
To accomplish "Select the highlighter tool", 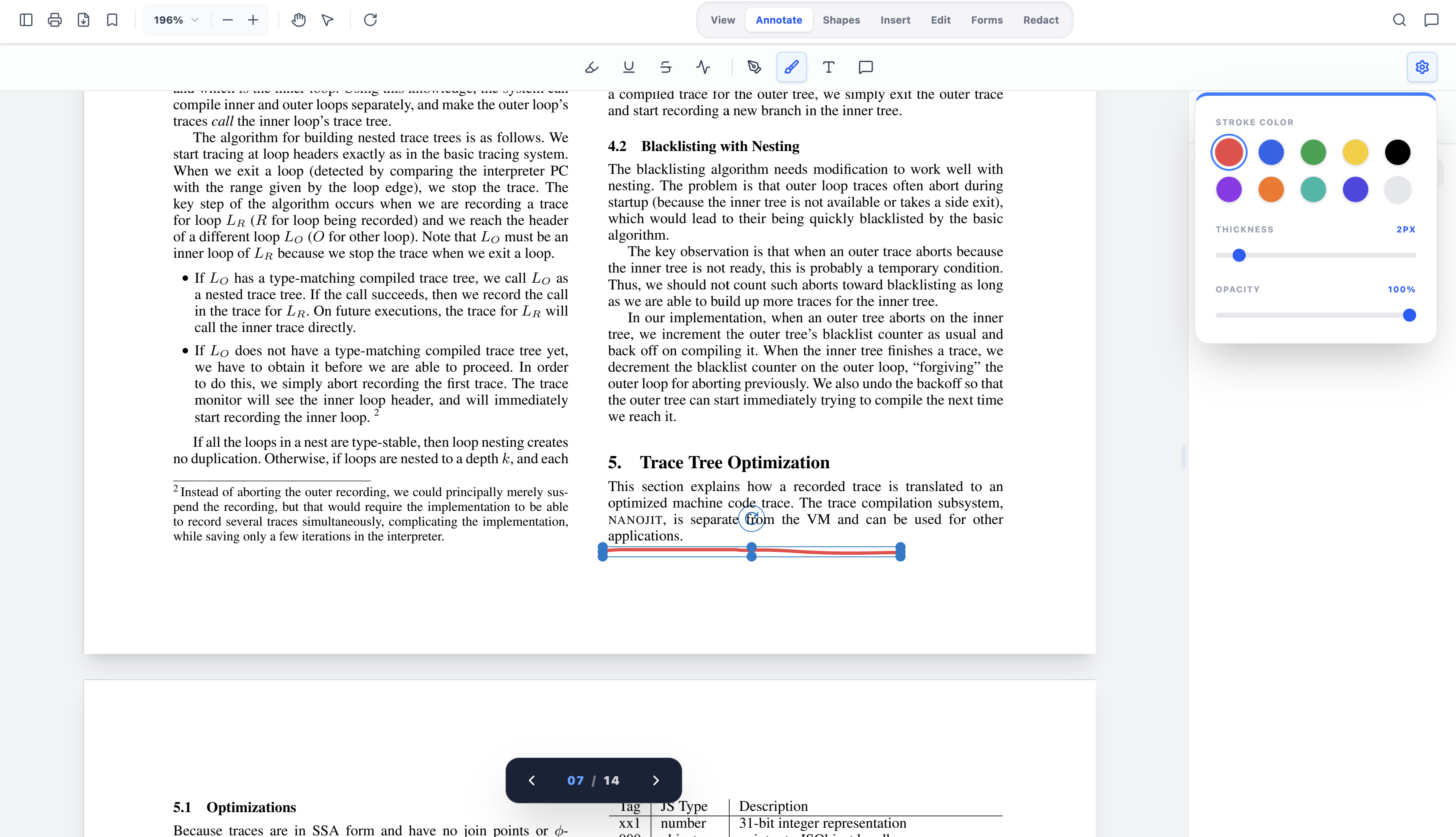I will (592, 67).
